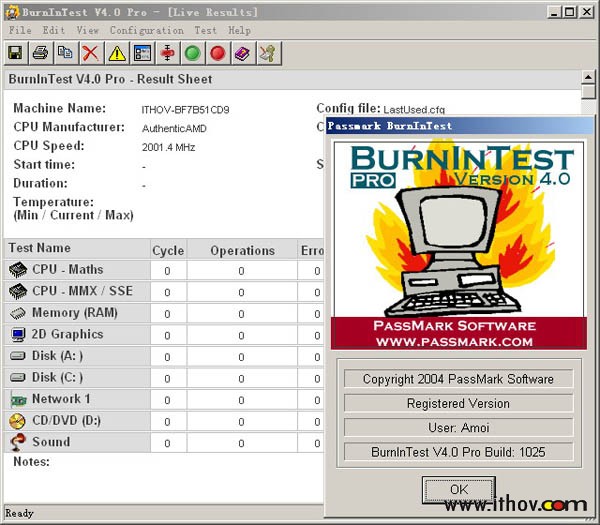The height and width of the screenshot is (525, 600).
Task: Click the yellow warning triangle toolbar icon
Action: click(117, 53)
